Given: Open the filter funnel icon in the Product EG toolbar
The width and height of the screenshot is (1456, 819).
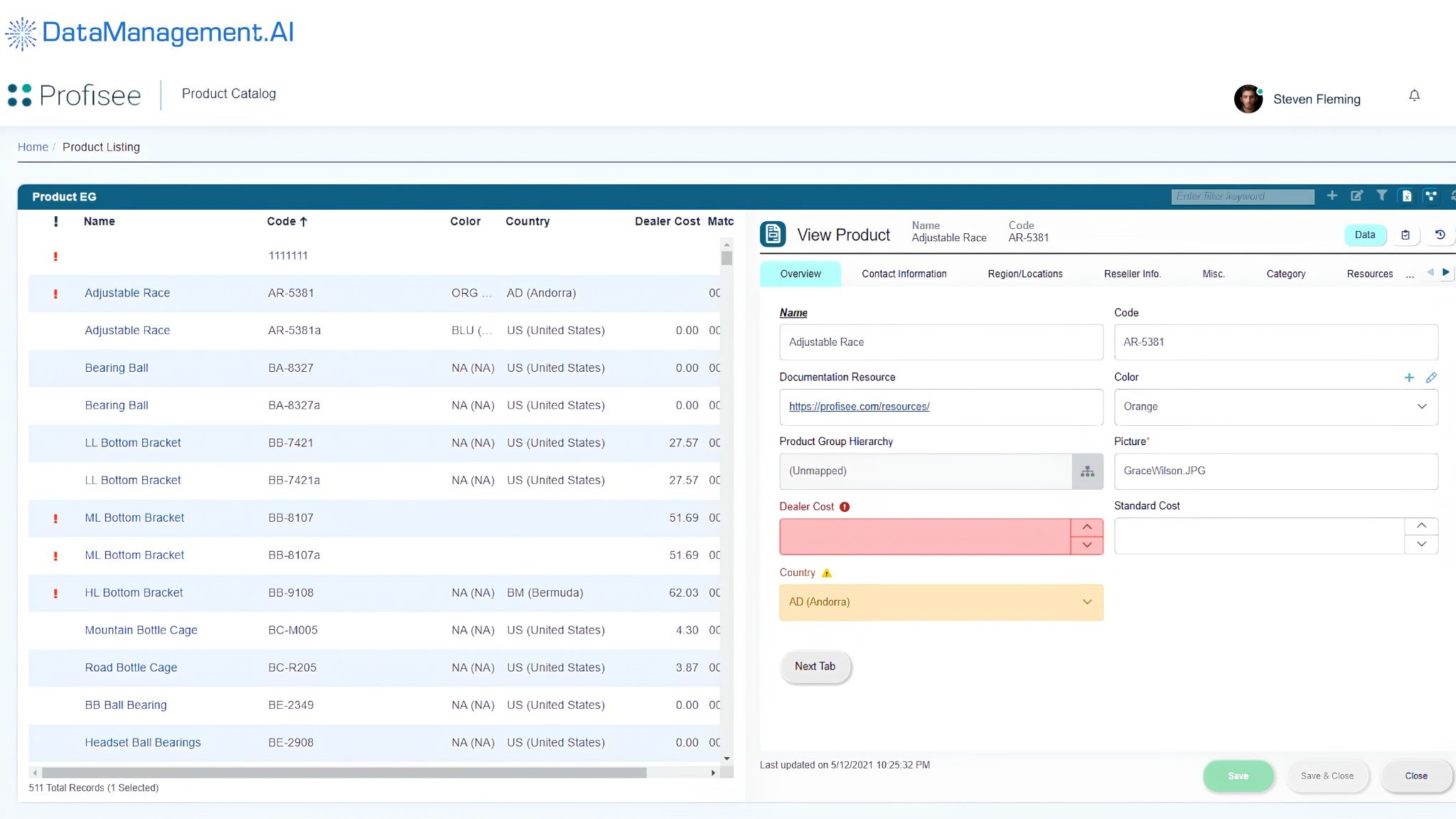Looking at the screenshot, I should pos(1381,196).
